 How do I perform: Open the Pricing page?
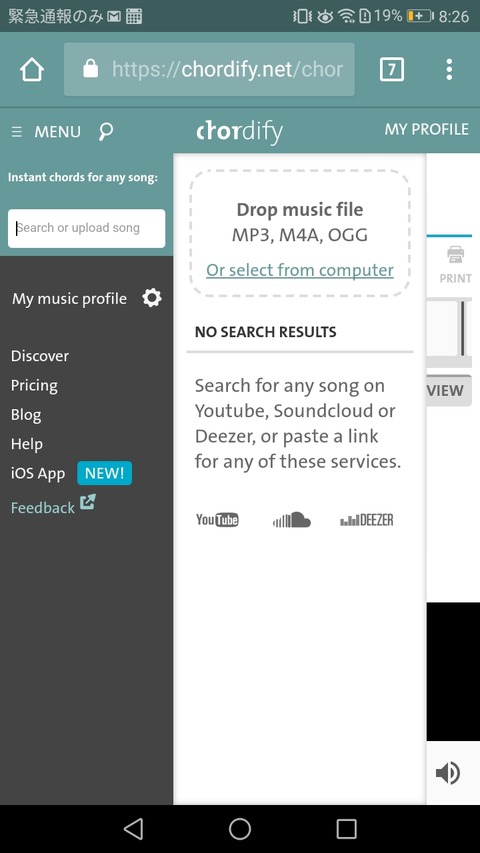pyautogui.click(x=34, y=386)
